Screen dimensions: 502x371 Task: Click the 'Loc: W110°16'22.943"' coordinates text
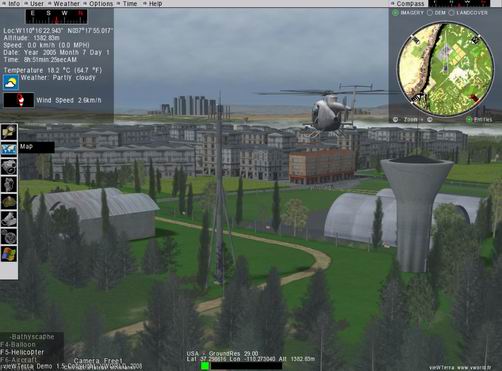[33, 31]
